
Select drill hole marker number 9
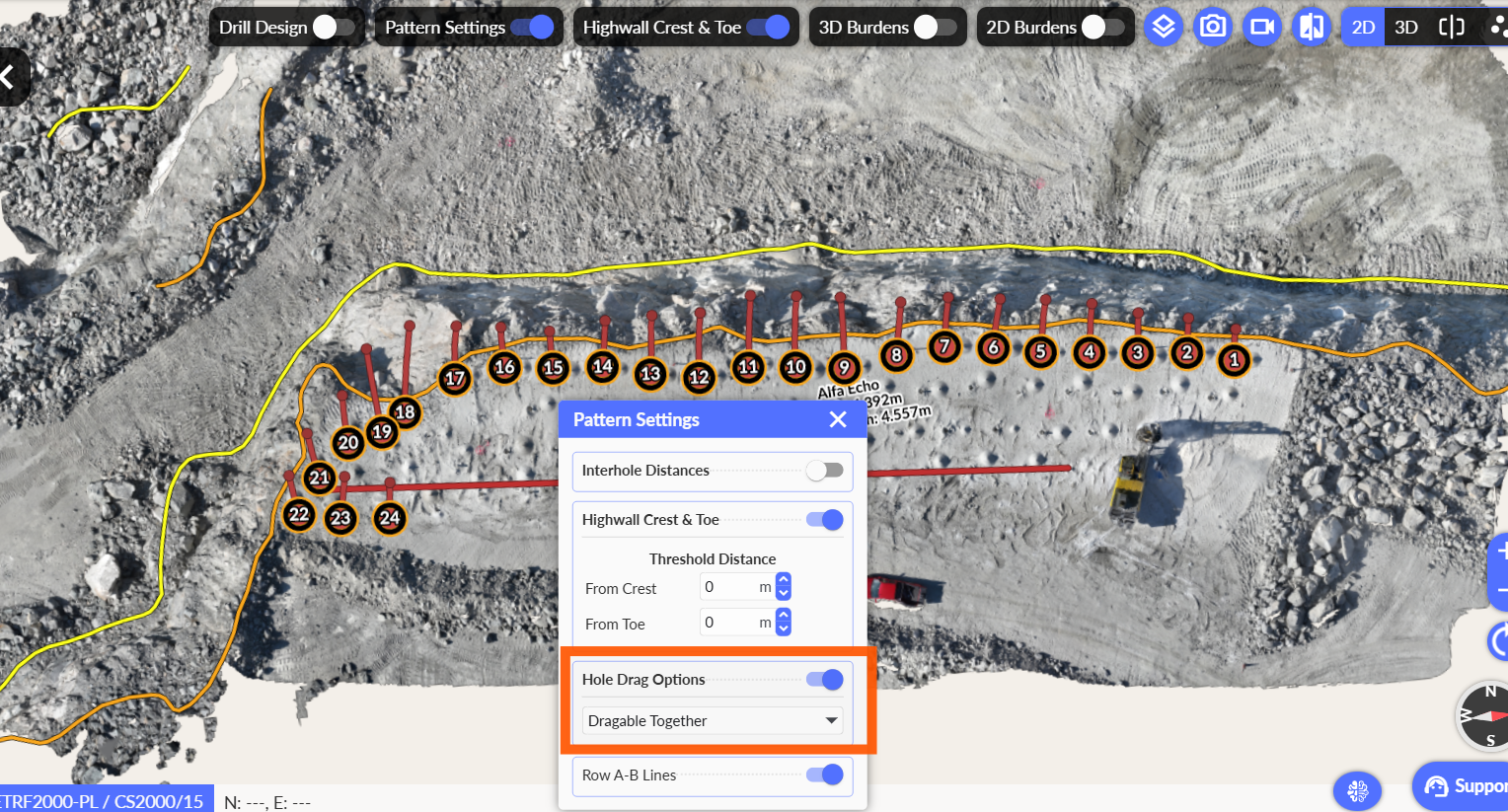coord(844,368)
